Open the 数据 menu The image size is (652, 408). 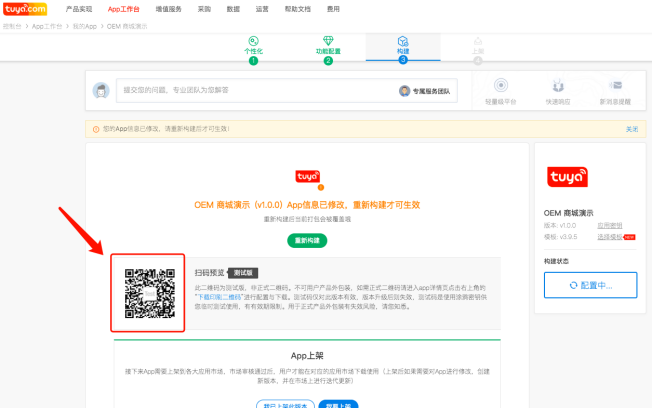click(x=233, y=9)
